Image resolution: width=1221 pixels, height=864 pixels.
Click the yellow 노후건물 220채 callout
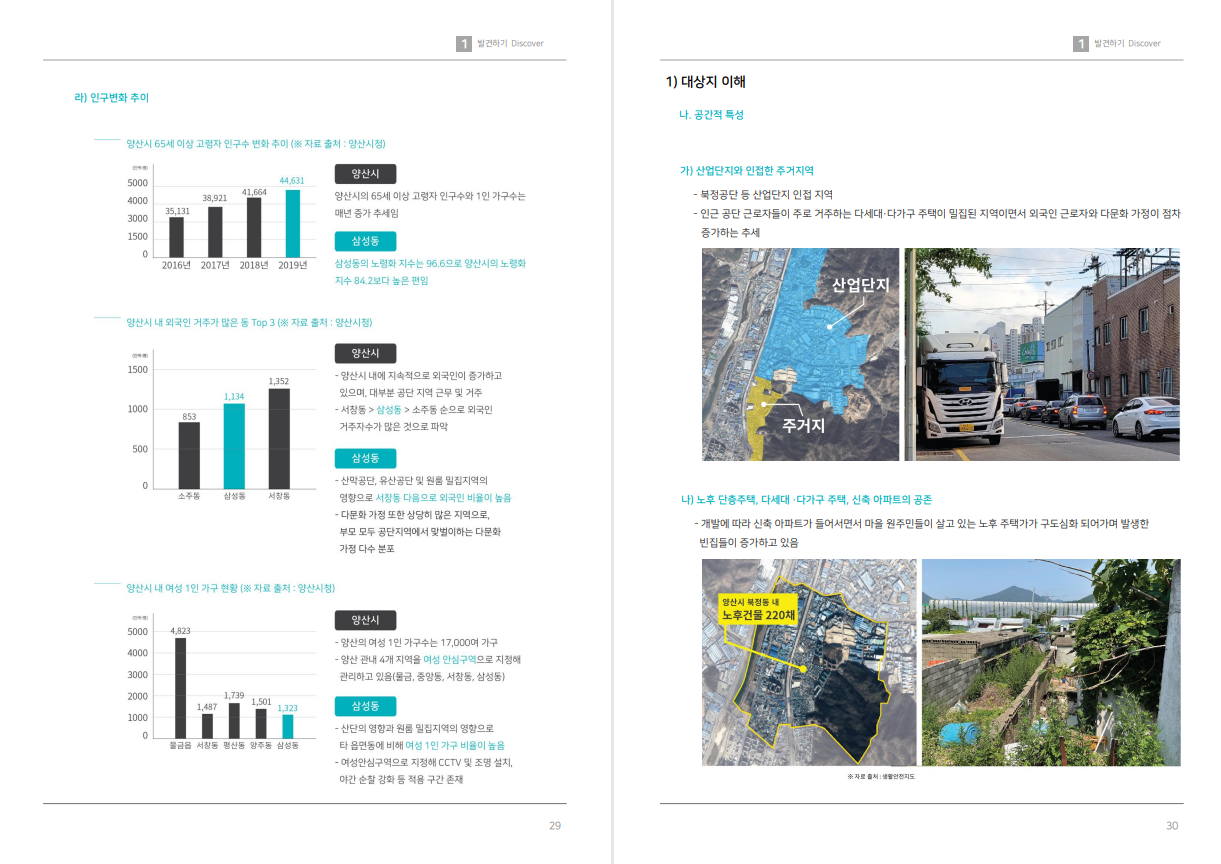759,609
